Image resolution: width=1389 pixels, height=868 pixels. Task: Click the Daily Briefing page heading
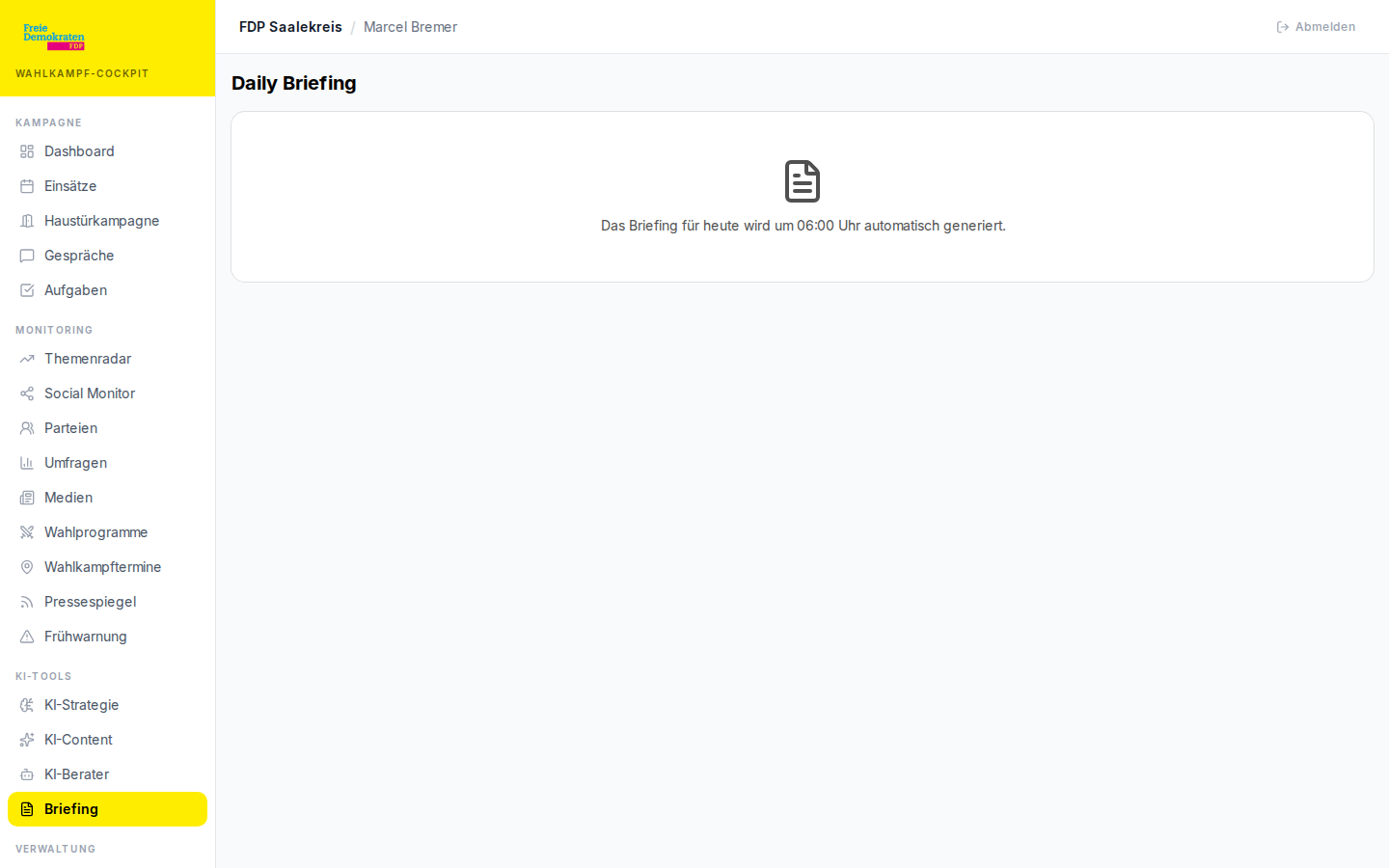point(294,83)
